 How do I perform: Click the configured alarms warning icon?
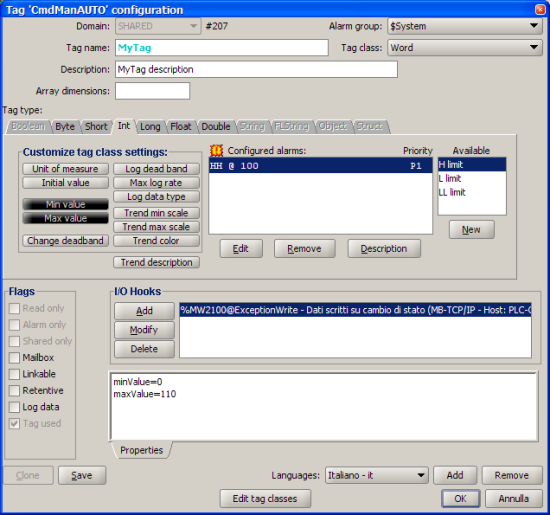click(216, 151)
